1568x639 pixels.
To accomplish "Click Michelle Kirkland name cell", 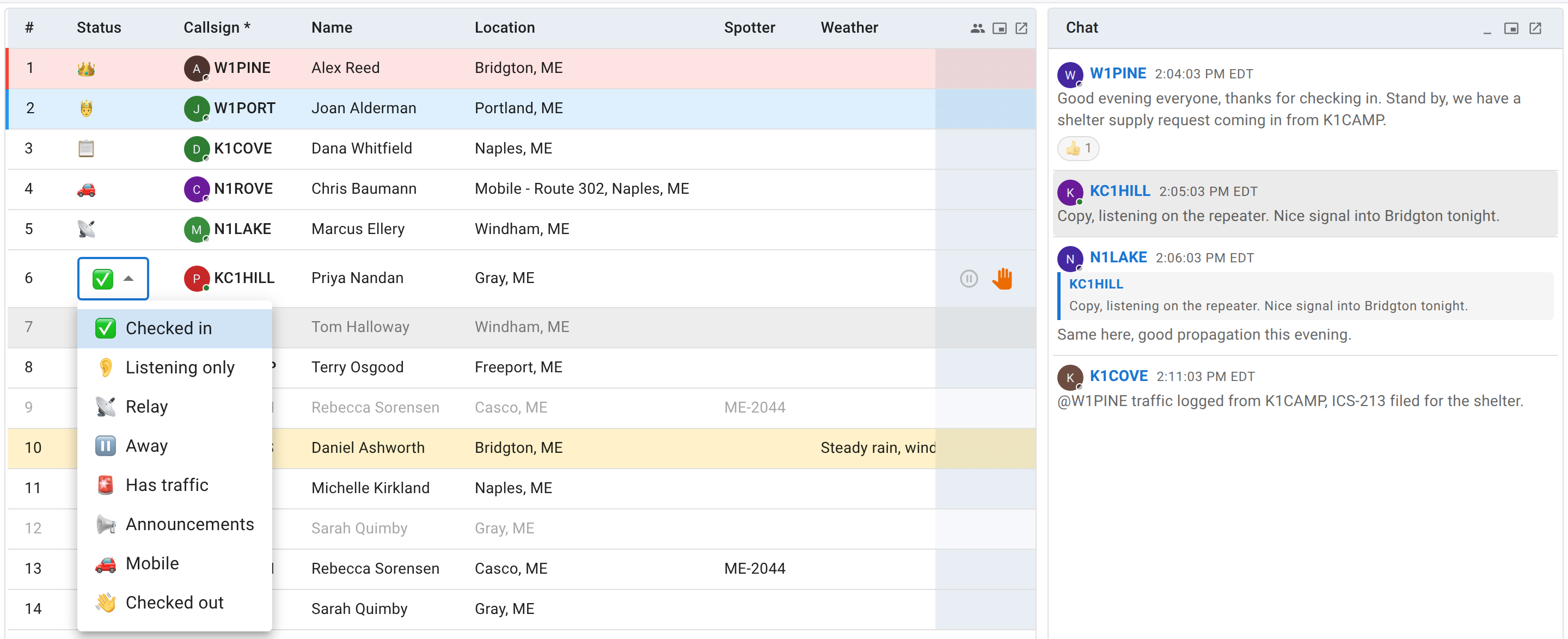I will [x=370, y=488].
